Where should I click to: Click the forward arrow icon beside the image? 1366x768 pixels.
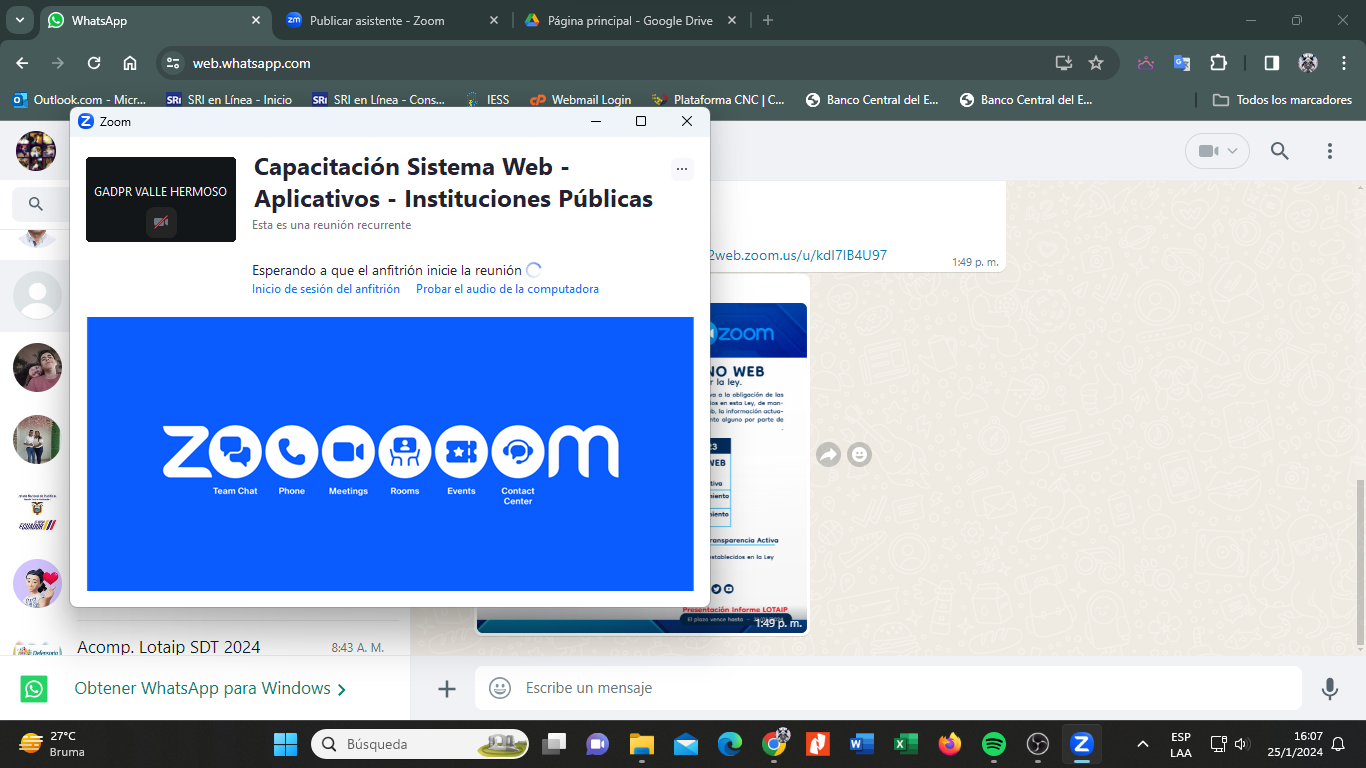828,455
